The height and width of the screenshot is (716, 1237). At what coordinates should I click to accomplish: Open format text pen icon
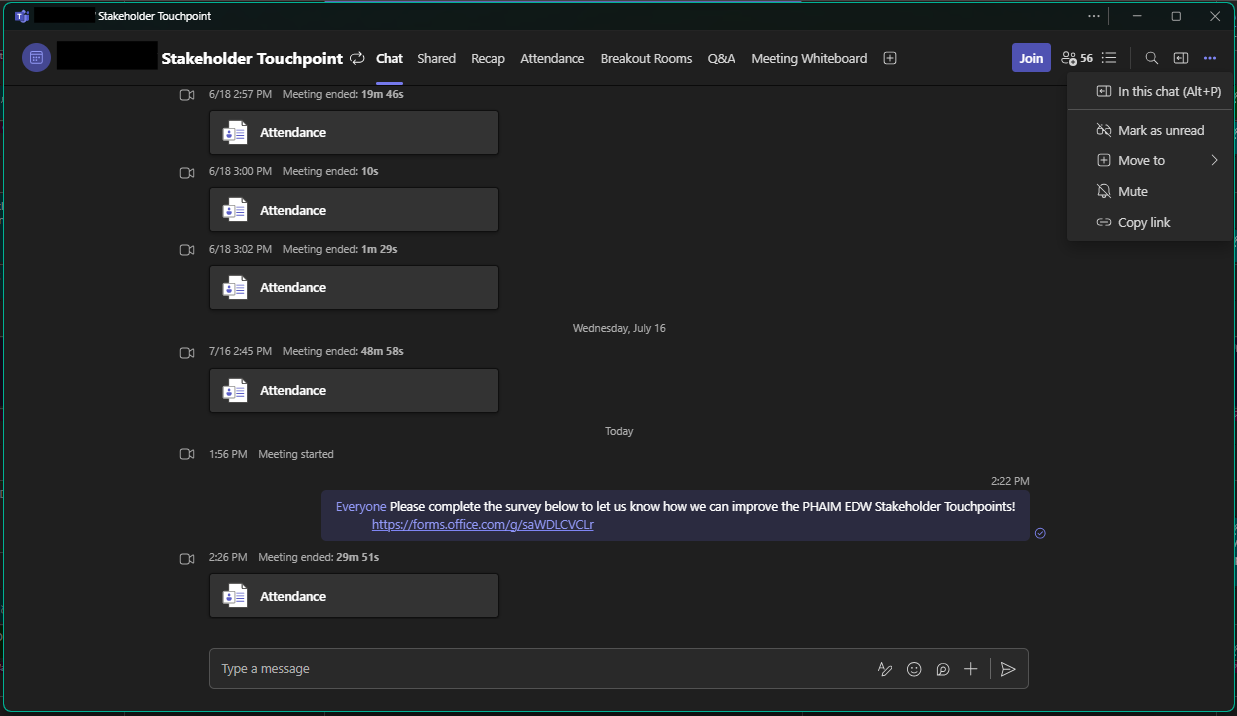coord(885,669)
